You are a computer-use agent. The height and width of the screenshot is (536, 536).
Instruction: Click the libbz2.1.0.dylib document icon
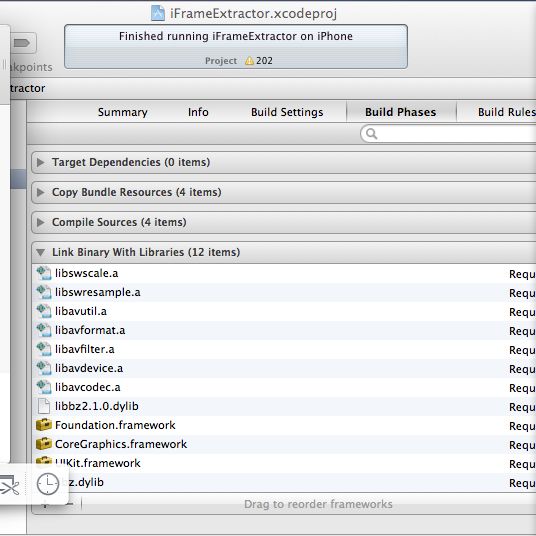[44, 406]
